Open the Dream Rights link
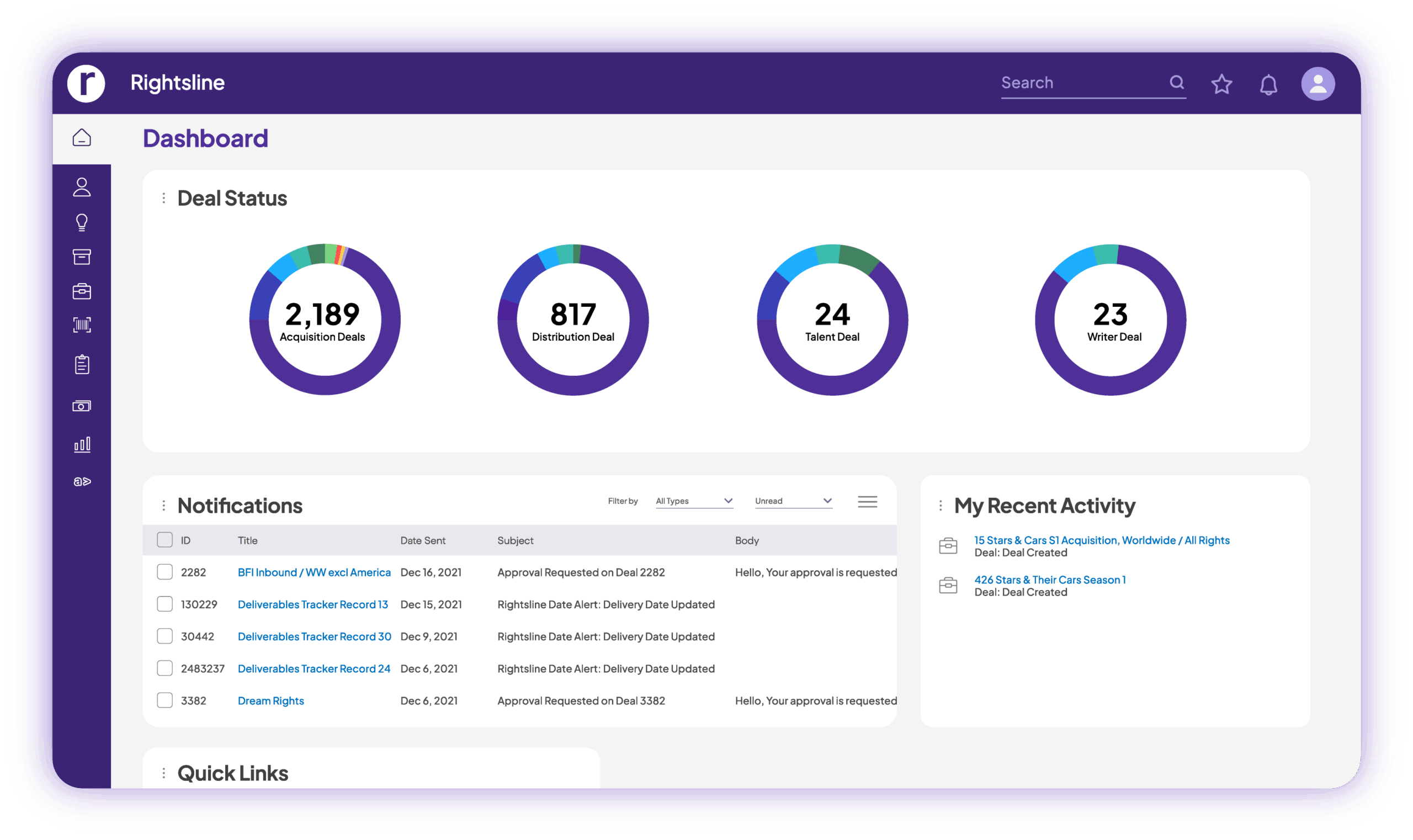Viewport: 1413px width, 840px height. point(270,701)
